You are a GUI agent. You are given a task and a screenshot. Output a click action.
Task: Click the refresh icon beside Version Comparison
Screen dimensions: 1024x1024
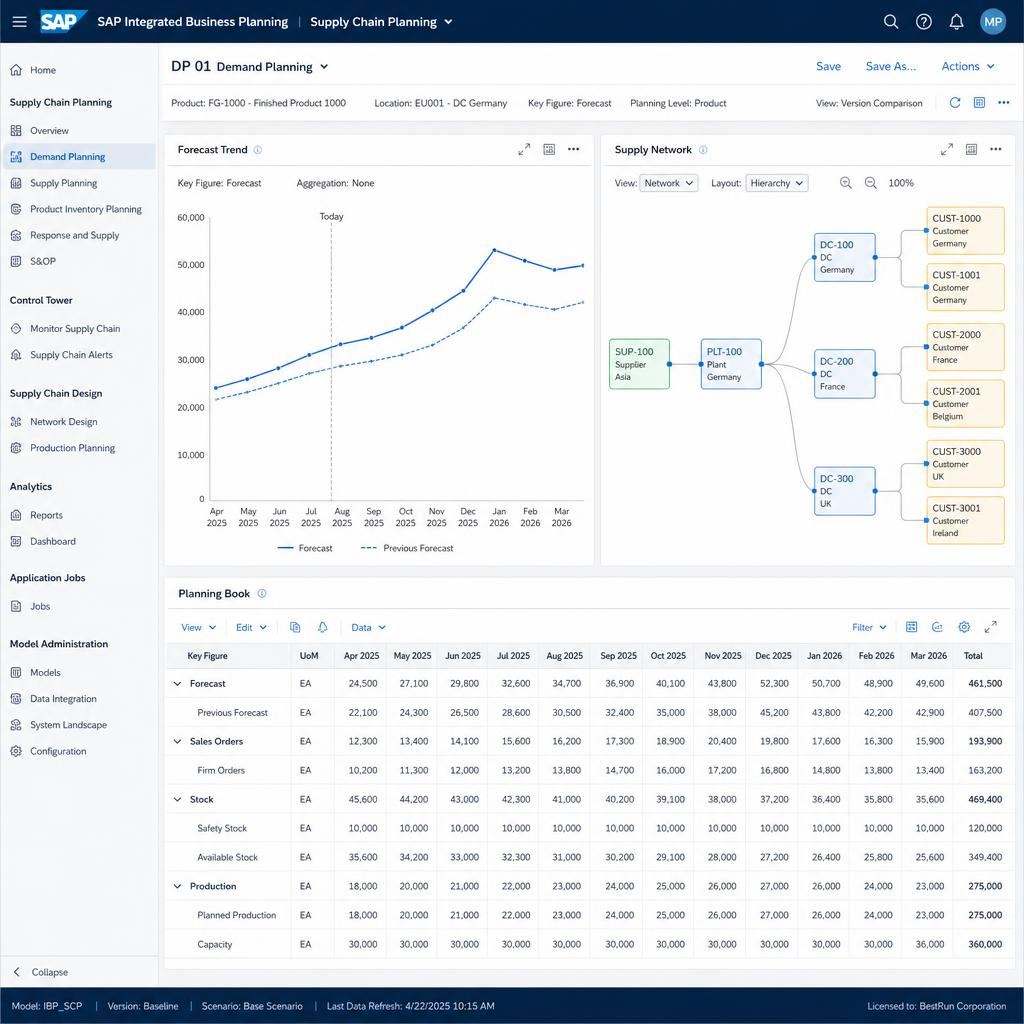(955, 103)
